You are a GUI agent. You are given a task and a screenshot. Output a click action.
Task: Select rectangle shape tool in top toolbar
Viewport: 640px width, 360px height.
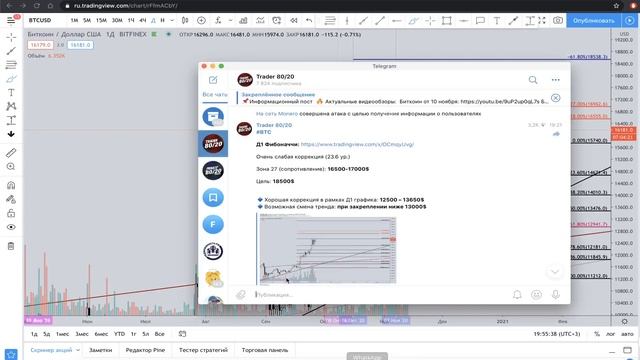tap(447, 20)
